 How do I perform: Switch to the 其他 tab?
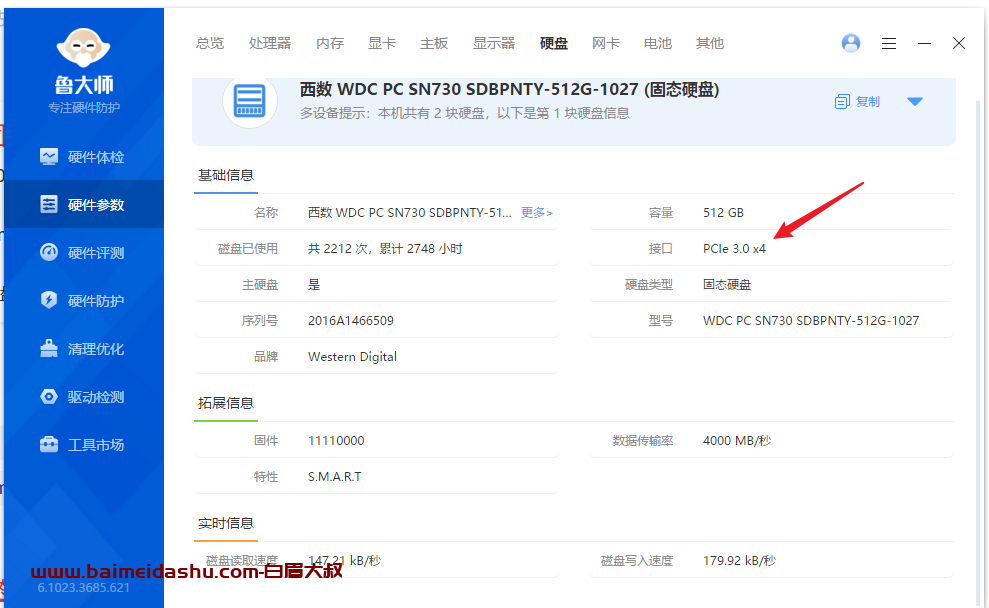tap(710, 43)
